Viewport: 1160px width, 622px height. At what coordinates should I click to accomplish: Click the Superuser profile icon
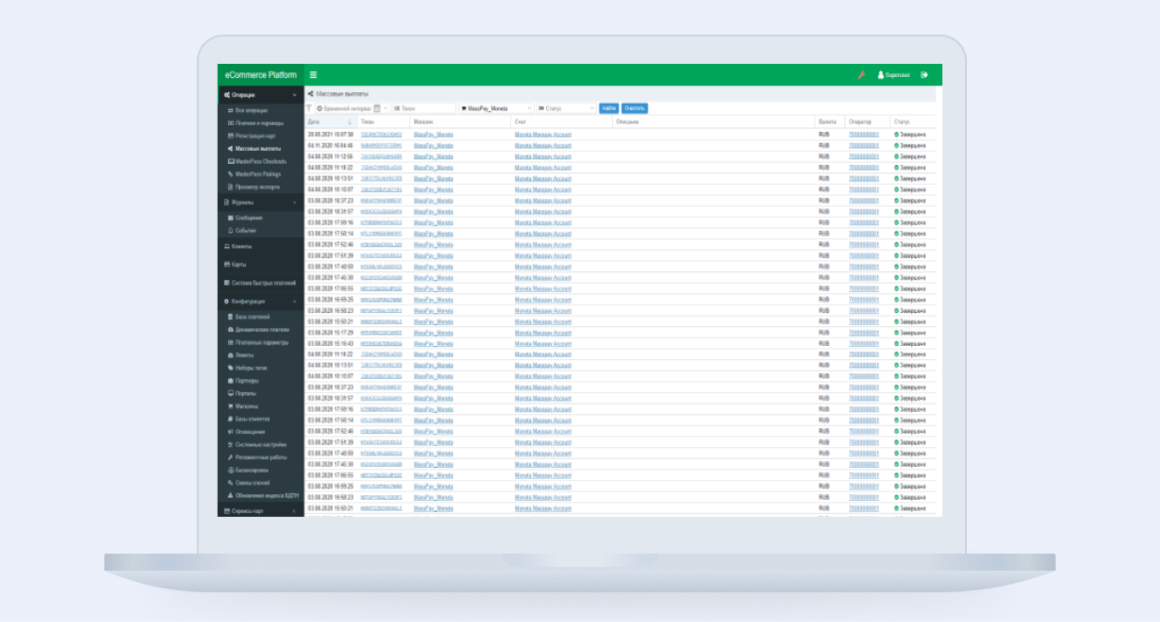pos(881,75)
